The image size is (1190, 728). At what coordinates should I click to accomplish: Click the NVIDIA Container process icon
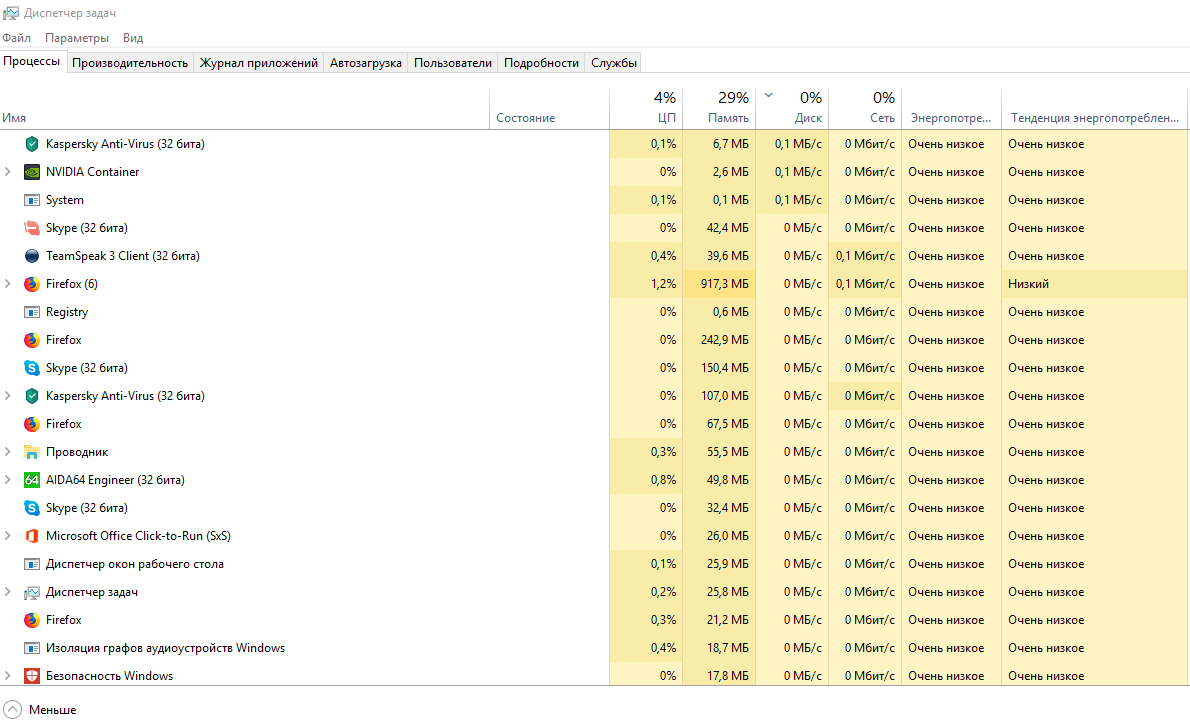(31, 172)
